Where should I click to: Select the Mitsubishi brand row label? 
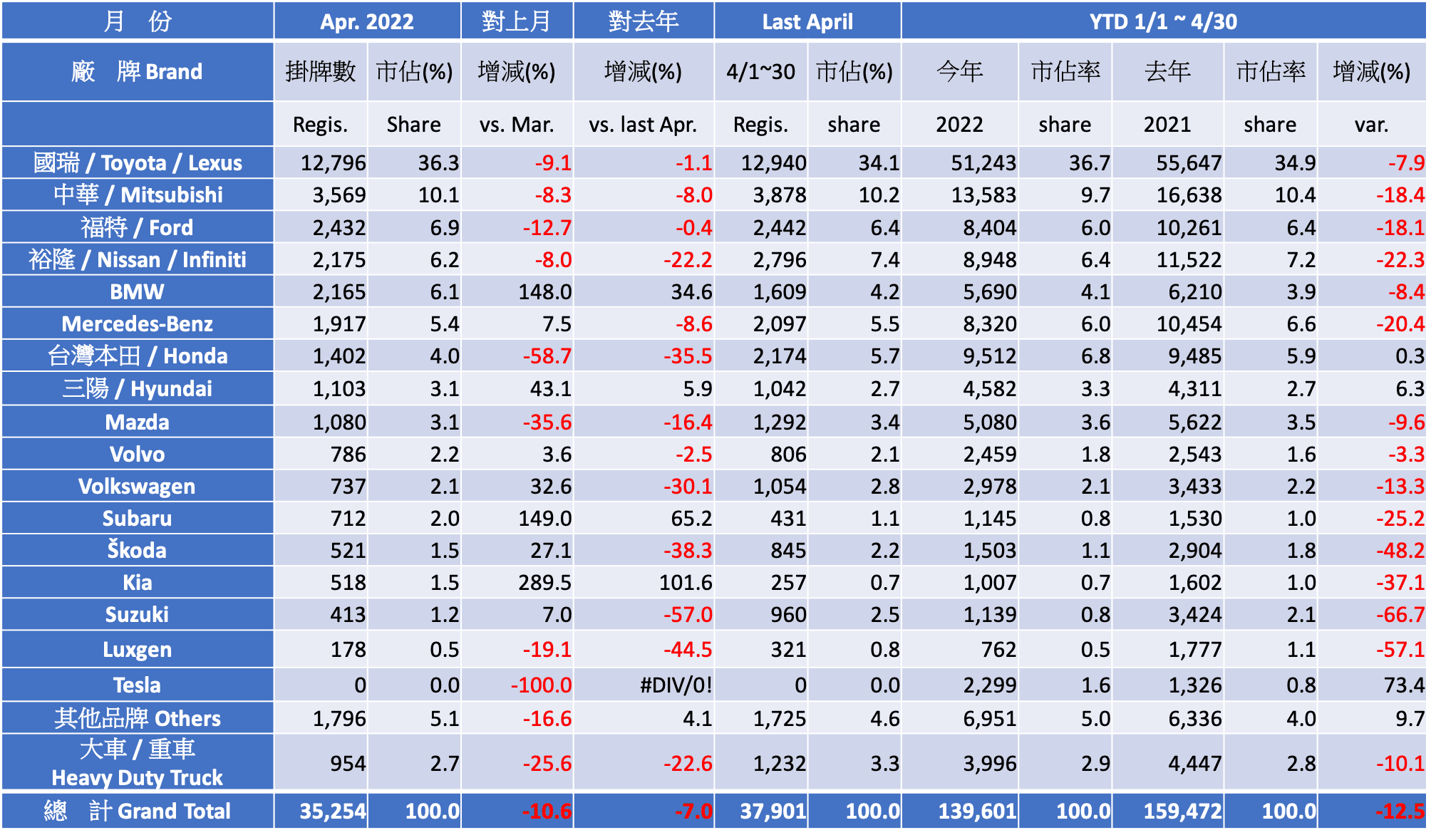(x=138, y=195)
